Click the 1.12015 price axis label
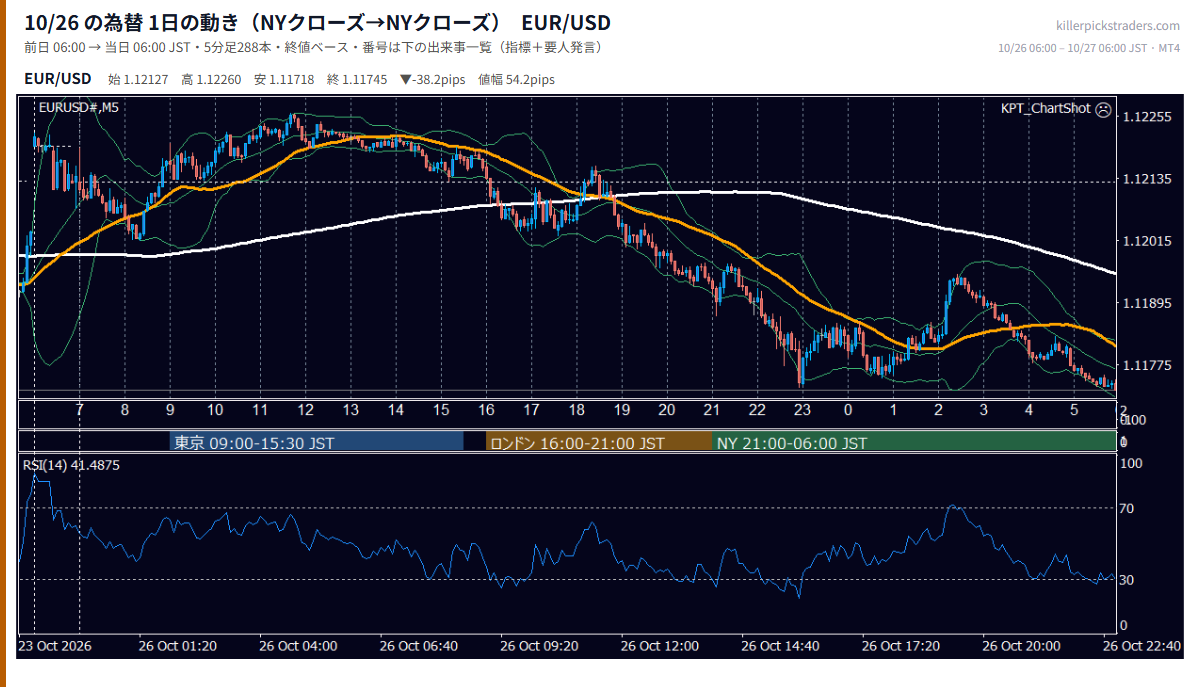 pyautogui.click(x=1147, y=242)
